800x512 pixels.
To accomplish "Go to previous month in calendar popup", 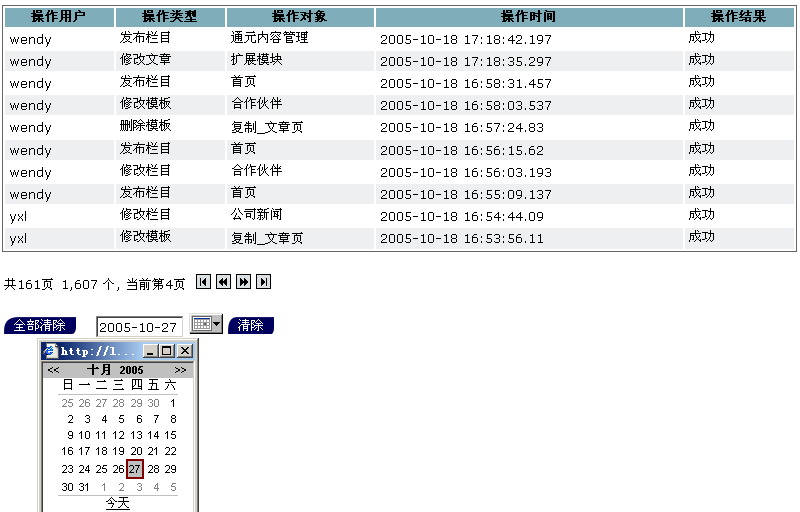I will (x=54, y=370).
